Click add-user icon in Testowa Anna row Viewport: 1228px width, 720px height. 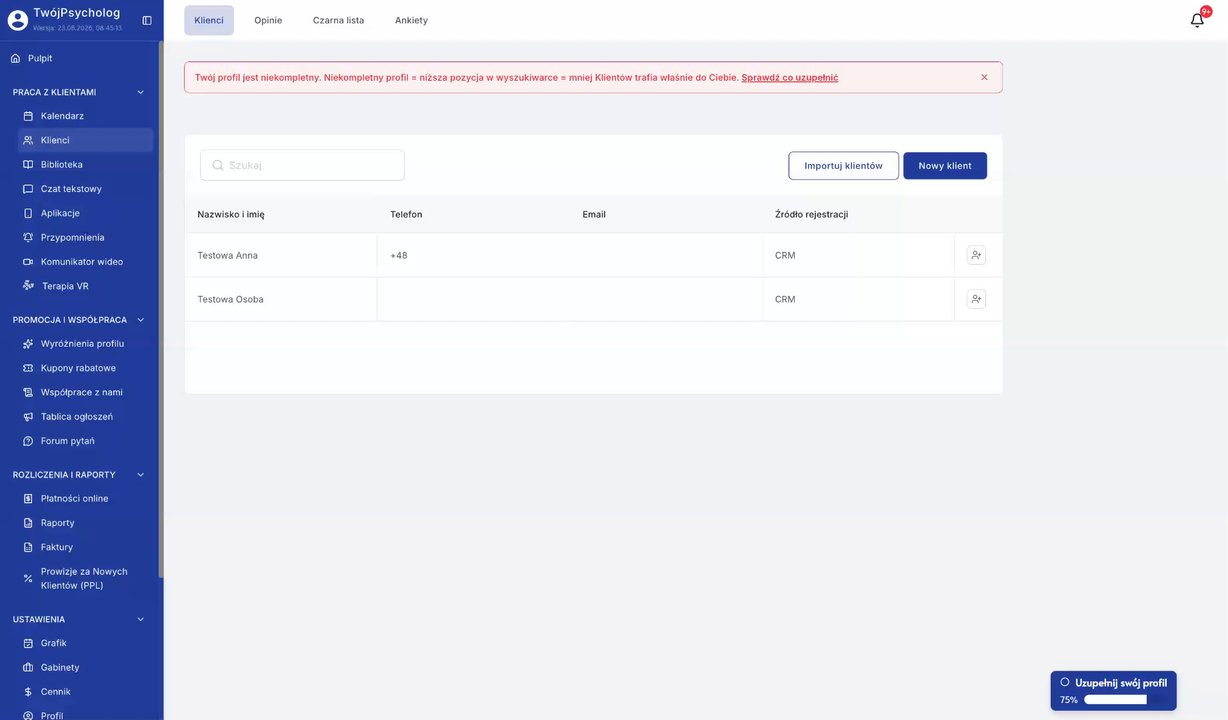point(976,255)
